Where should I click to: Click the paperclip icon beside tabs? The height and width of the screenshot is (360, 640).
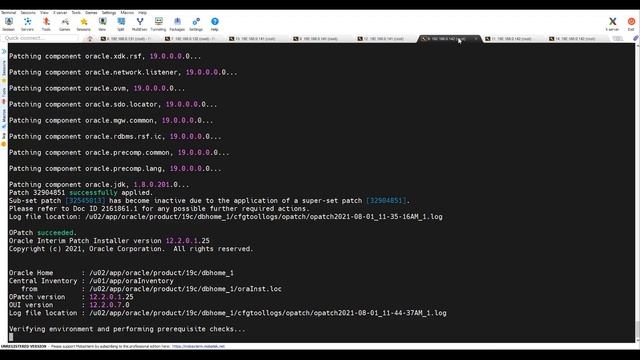coord(636,38)
